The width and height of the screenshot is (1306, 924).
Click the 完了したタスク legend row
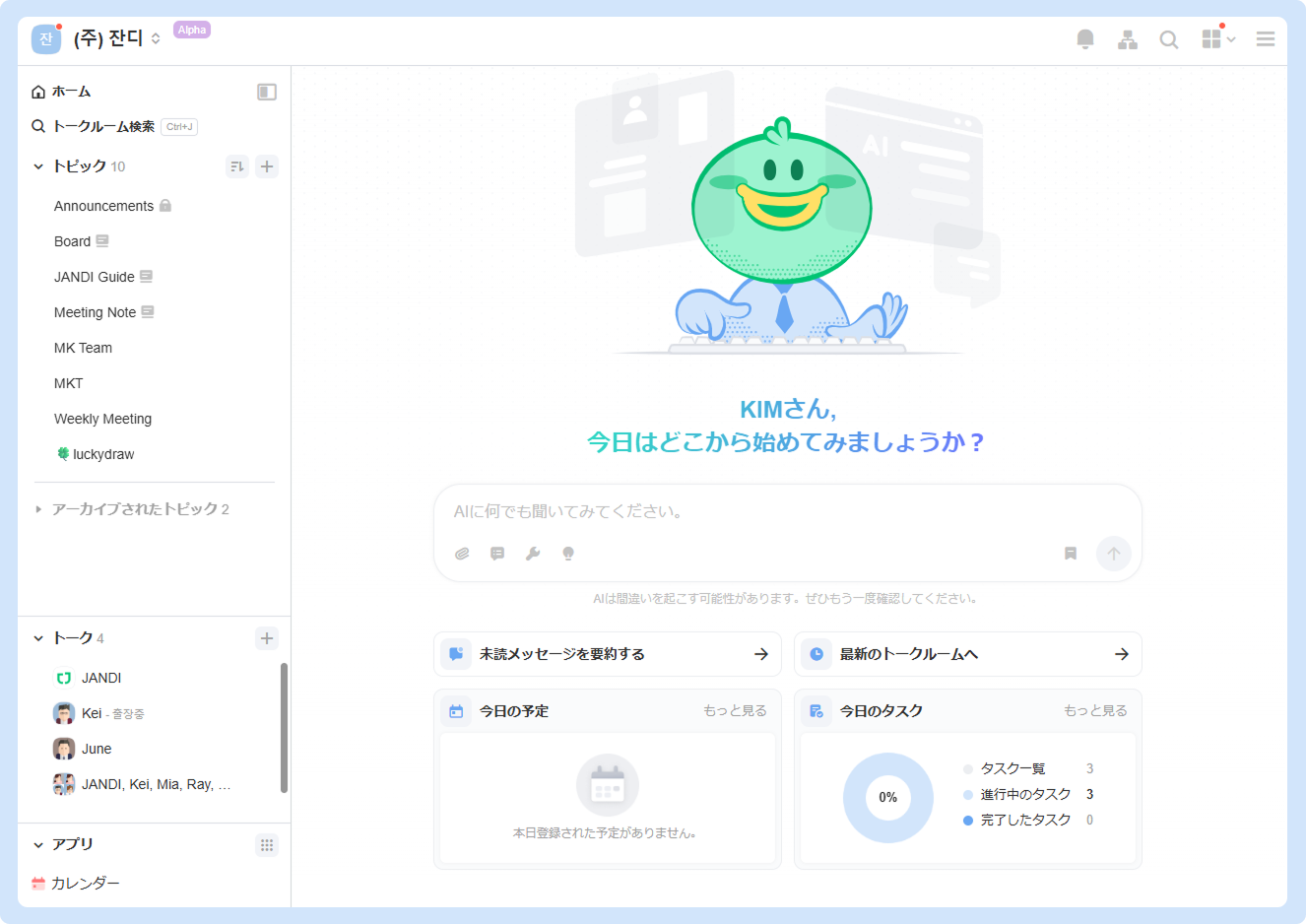pyautogui.click(x=1028, y=821)
